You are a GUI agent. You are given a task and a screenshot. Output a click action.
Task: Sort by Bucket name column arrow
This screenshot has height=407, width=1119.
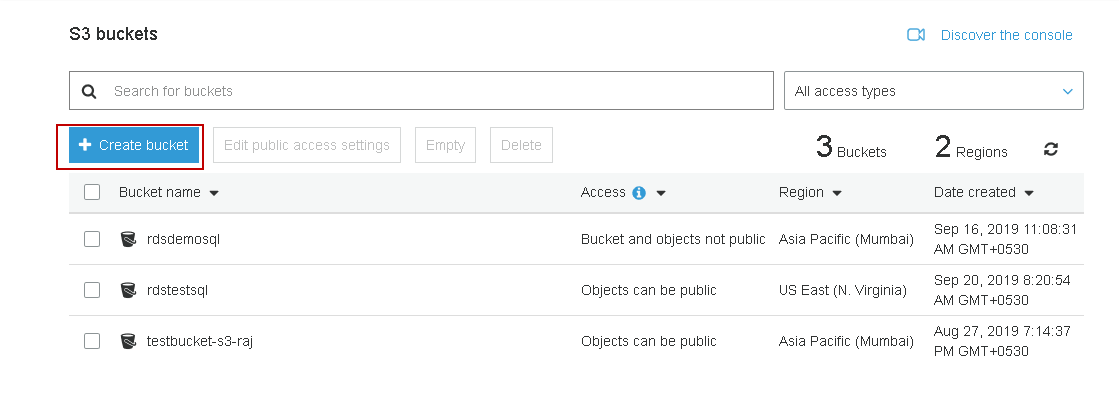[214, 193]
